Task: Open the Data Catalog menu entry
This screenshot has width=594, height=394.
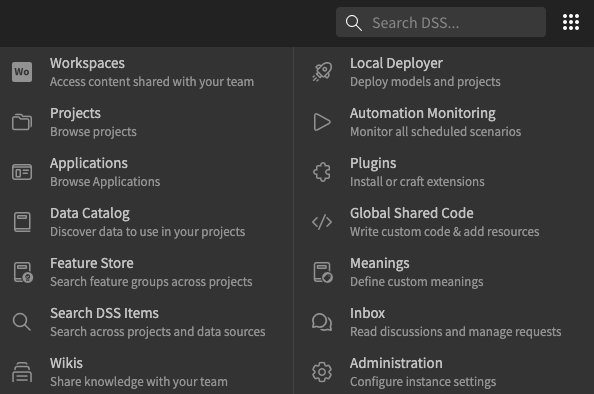Action: coord(90,213)
